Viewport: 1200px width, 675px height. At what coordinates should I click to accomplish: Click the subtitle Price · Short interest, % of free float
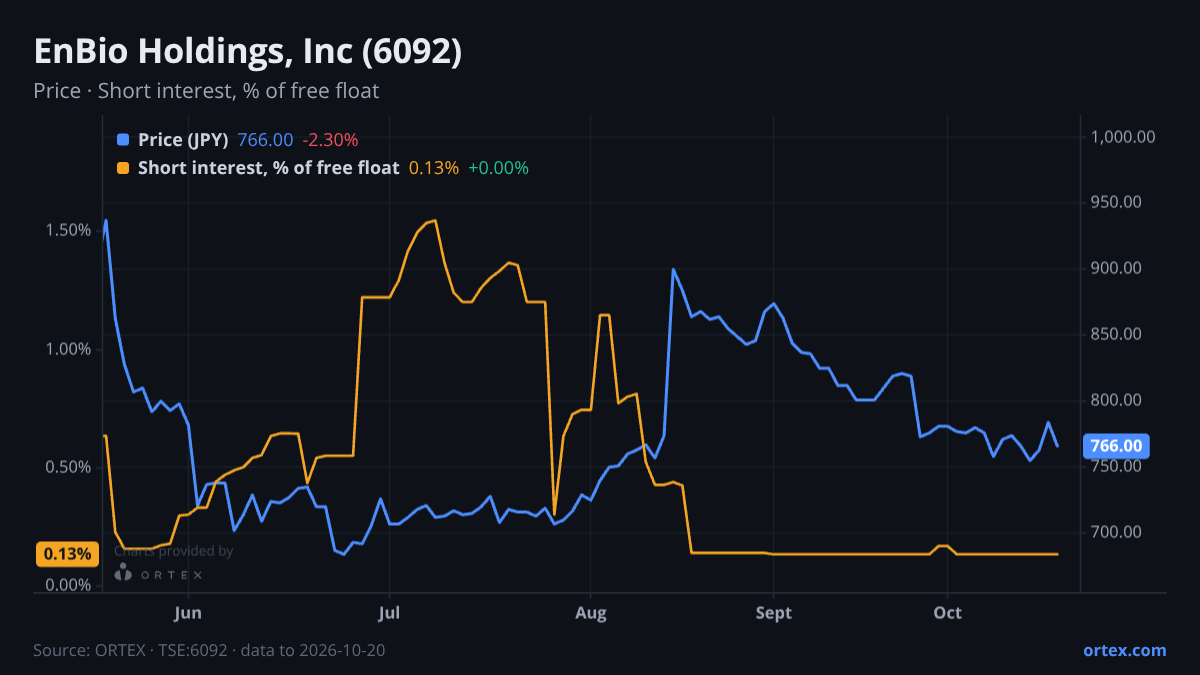click(x=206, y=91)
